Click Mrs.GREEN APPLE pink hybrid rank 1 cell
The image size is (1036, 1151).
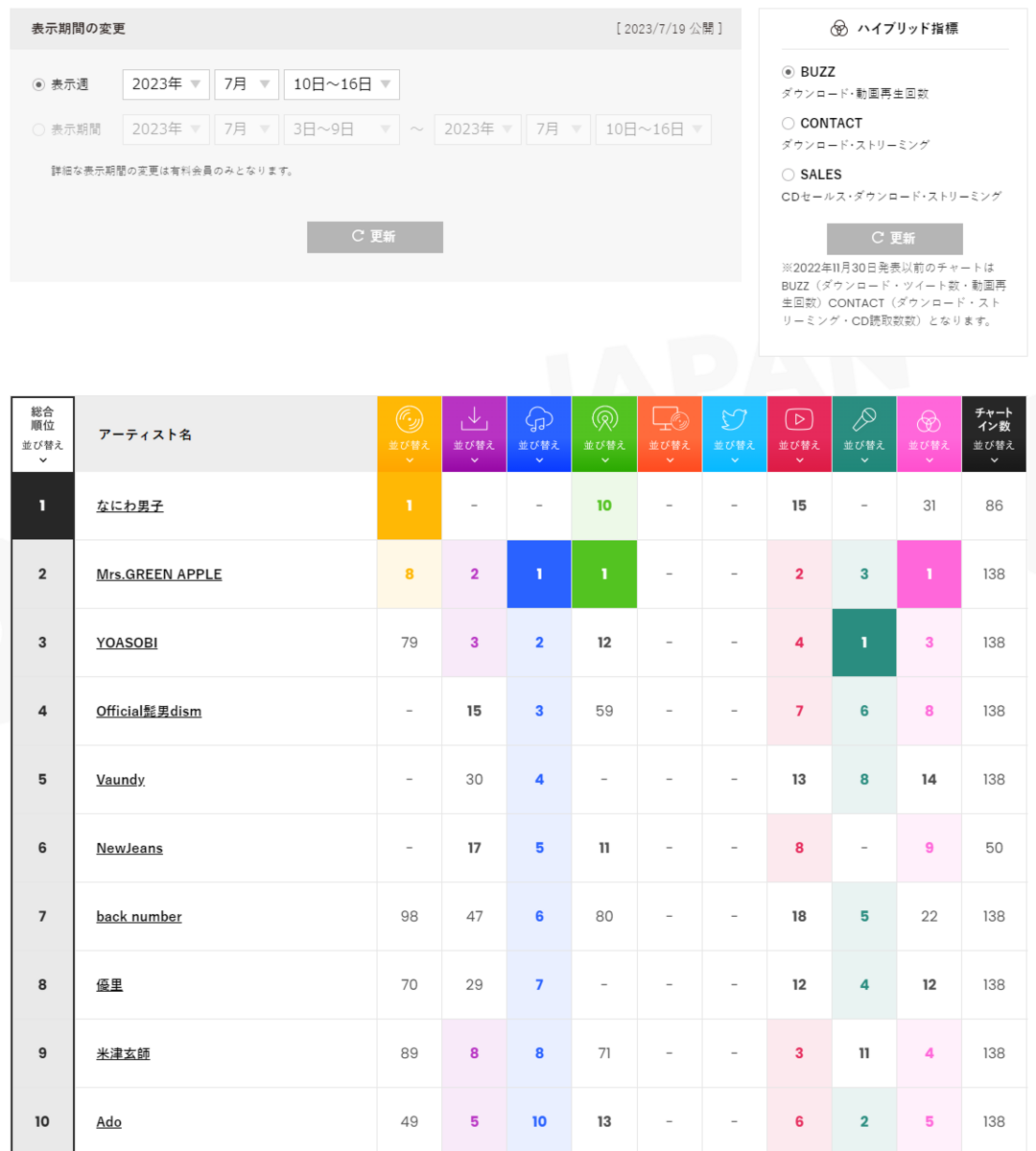click(x=929, y=574)
